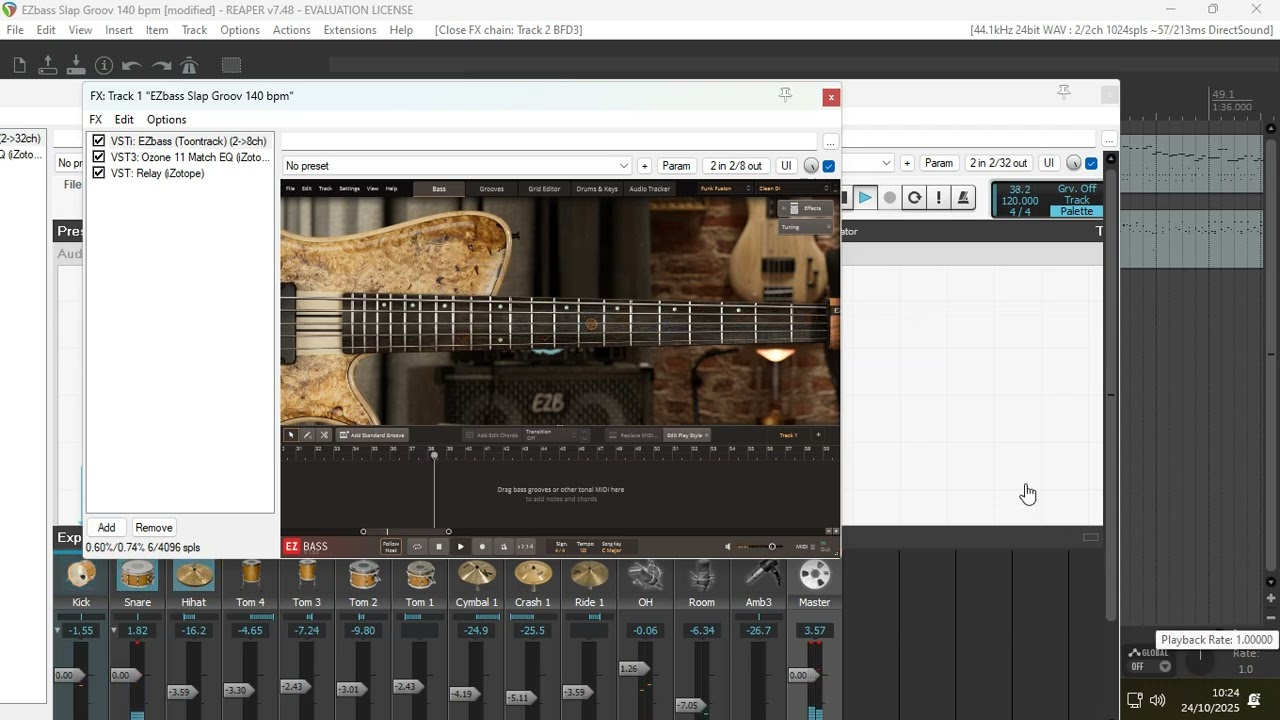Click the Amb3 microphone icon in mixer
1280x720 pixels.
pyautogui.click(x=759, y=575)
